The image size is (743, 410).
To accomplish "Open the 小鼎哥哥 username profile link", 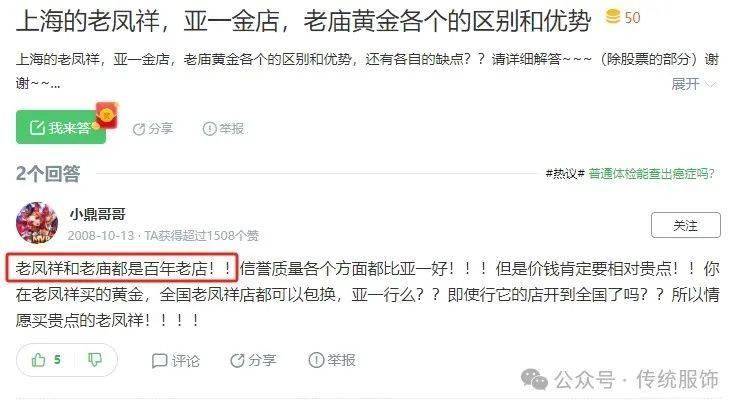I will (x=98, y=214).
